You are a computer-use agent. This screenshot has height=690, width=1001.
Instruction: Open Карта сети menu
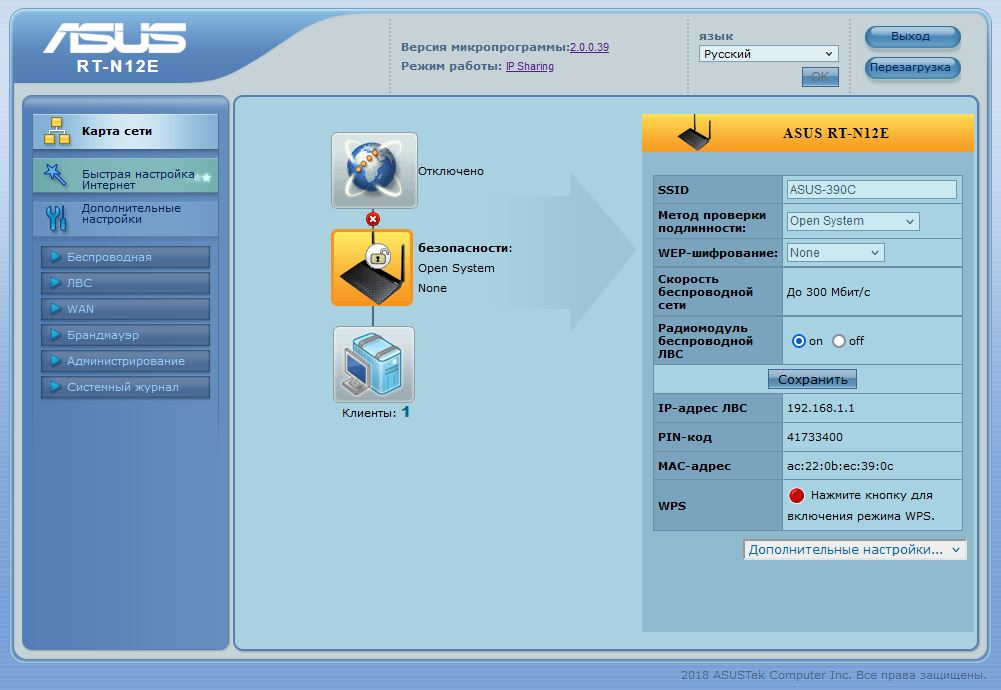coord(126,131)
